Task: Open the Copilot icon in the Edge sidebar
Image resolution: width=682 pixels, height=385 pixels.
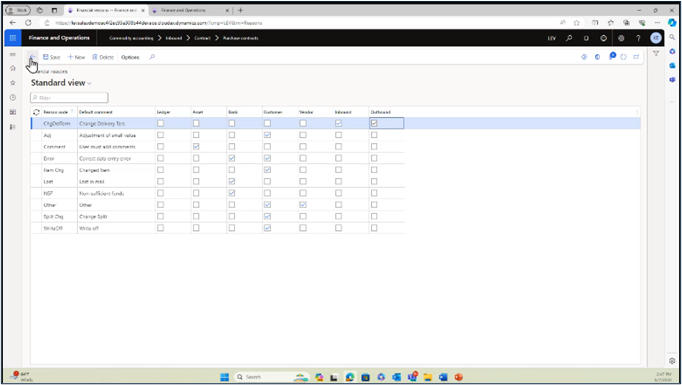Action: 672,23
